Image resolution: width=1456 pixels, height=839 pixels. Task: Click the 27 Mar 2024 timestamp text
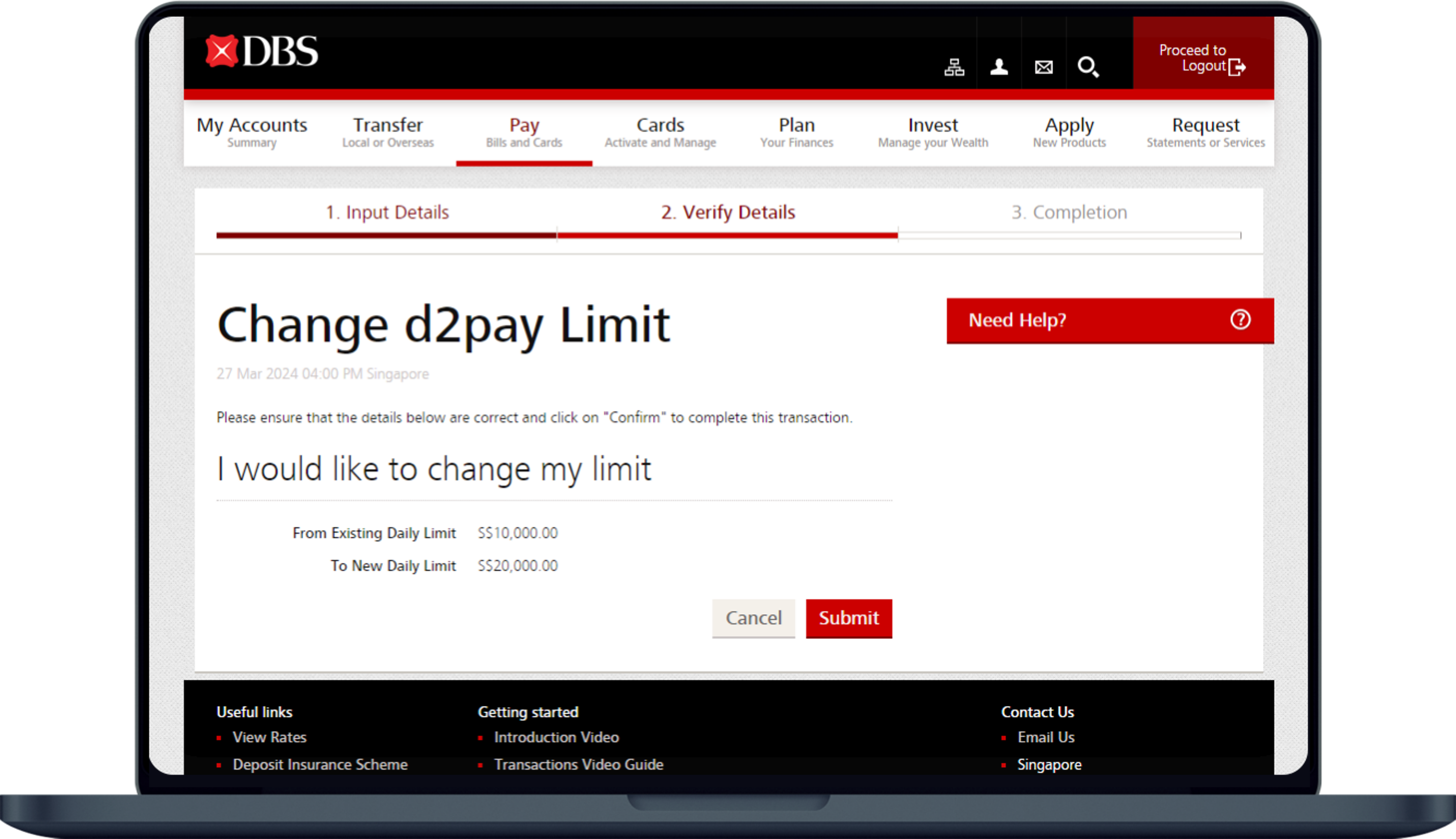click(x=323, y=374)
